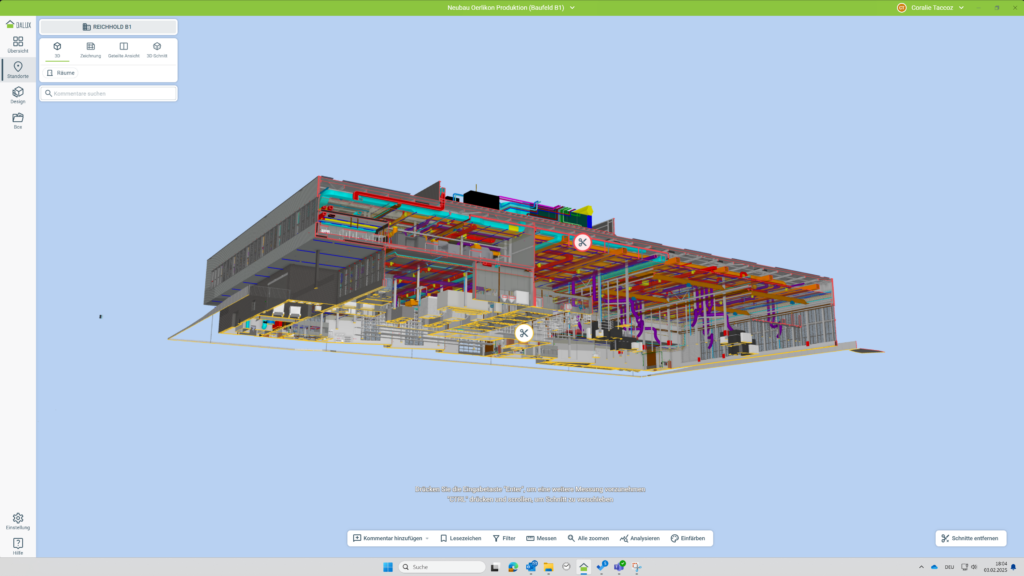Click the Kommentare suchen search field

(108, 93)
